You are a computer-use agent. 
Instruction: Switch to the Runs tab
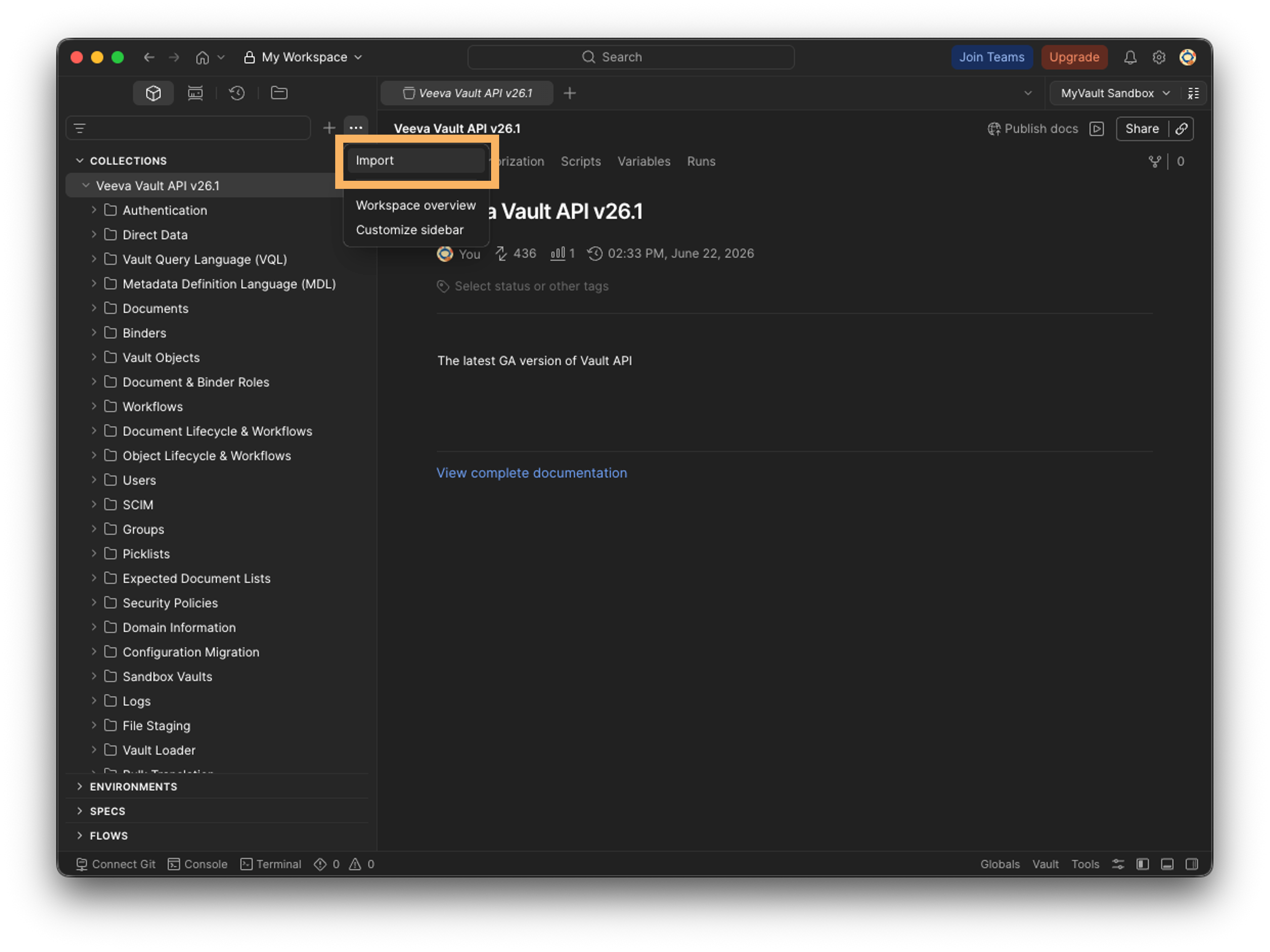point(701,161)
